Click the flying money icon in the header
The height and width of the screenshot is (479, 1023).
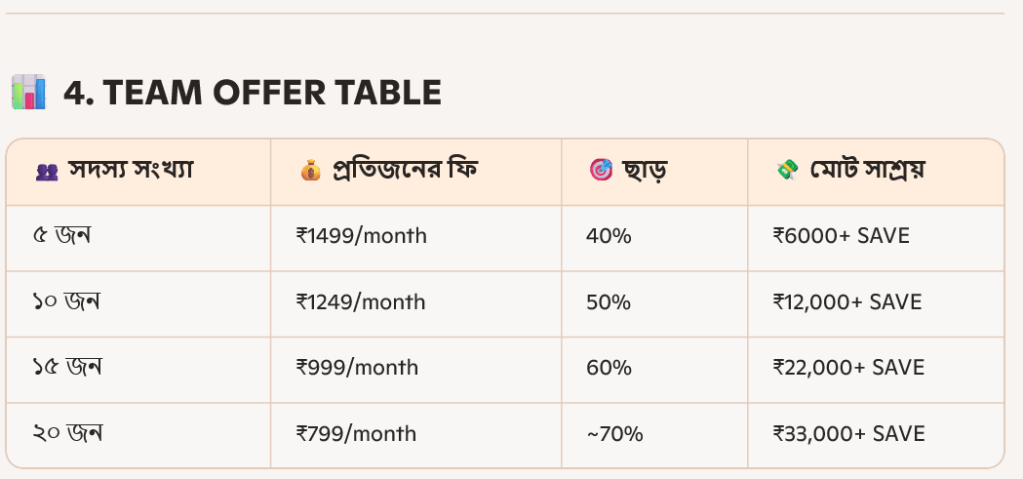click(x=787, y=171)
